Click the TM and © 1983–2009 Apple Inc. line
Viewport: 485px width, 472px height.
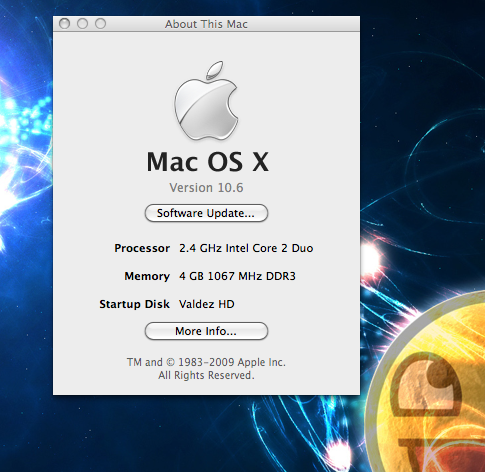(x=206, y=362)
